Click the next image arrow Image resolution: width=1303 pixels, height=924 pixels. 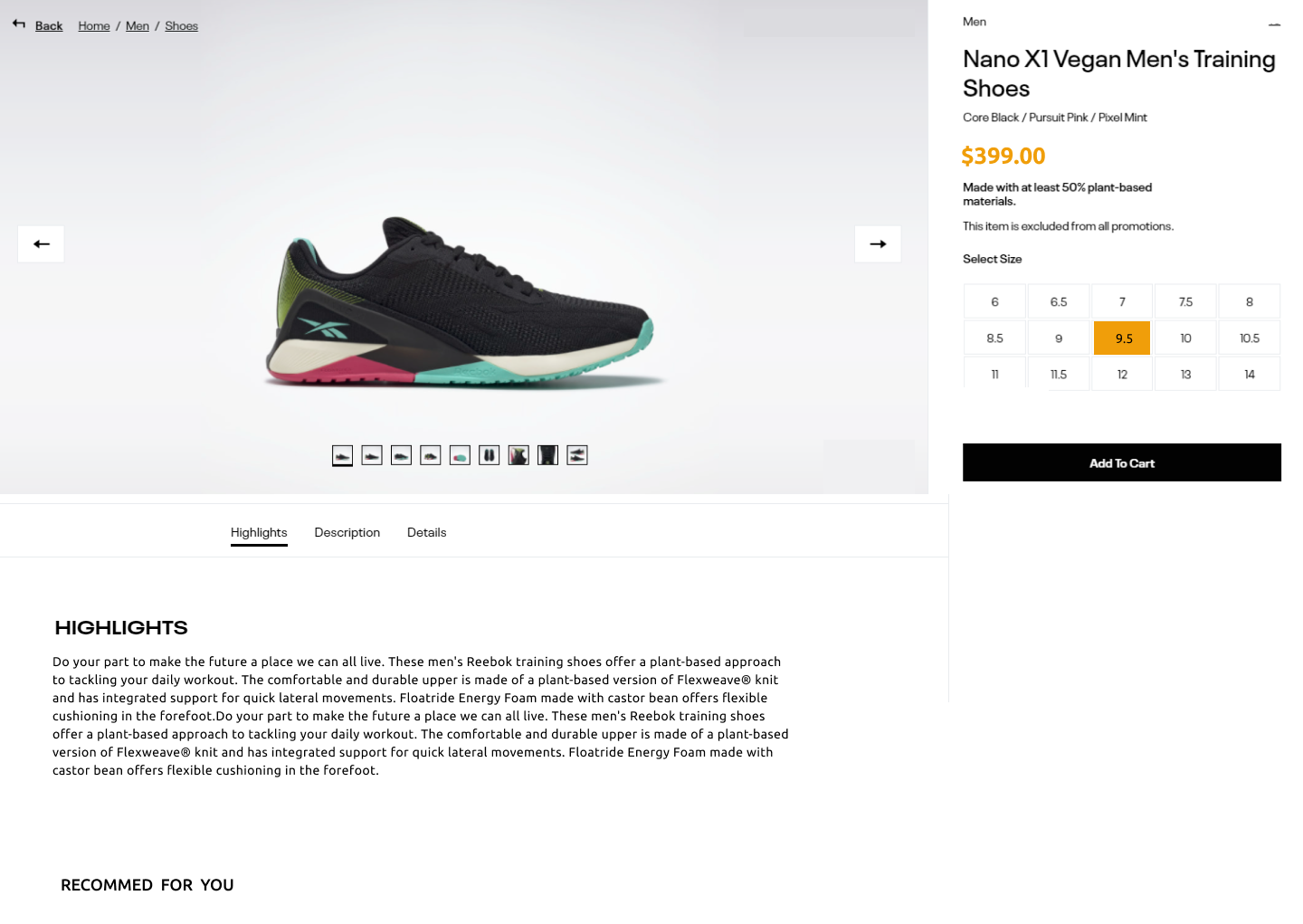pos(878,243)
